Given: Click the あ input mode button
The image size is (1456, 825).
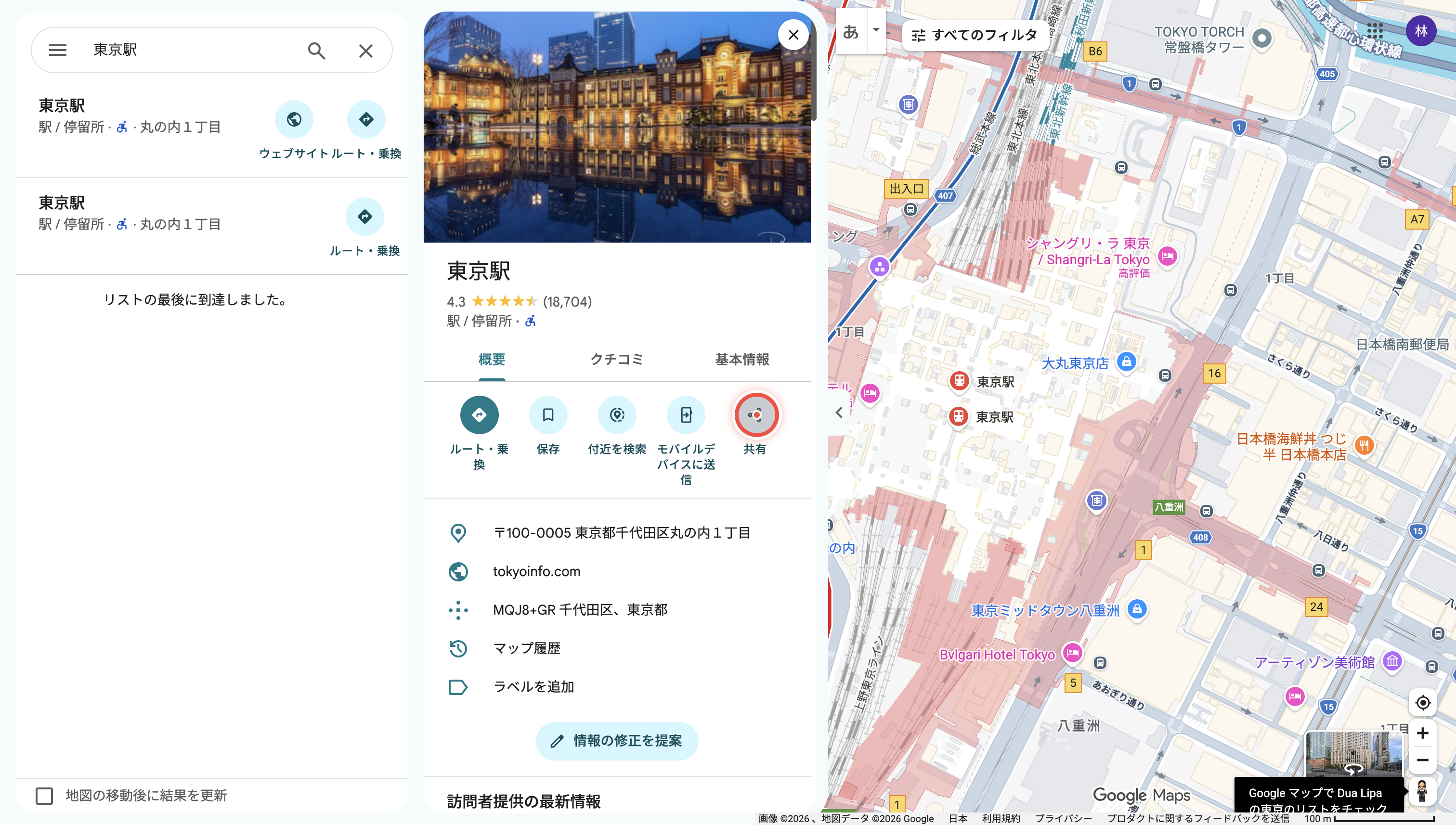Looking at the screenshot, I should tap(851, 31).
